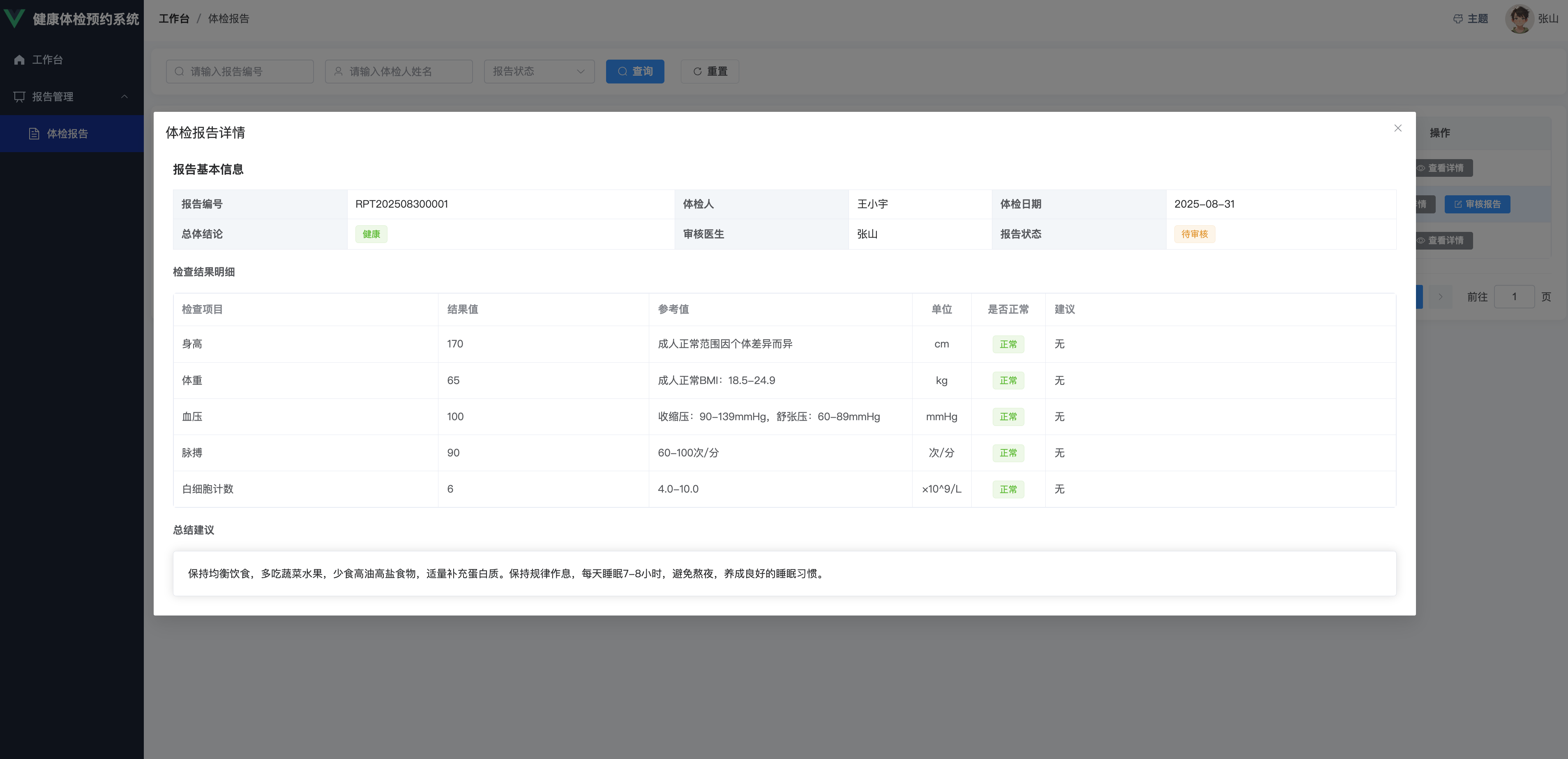Click the 请输入体检人姓名 input field

406,71
